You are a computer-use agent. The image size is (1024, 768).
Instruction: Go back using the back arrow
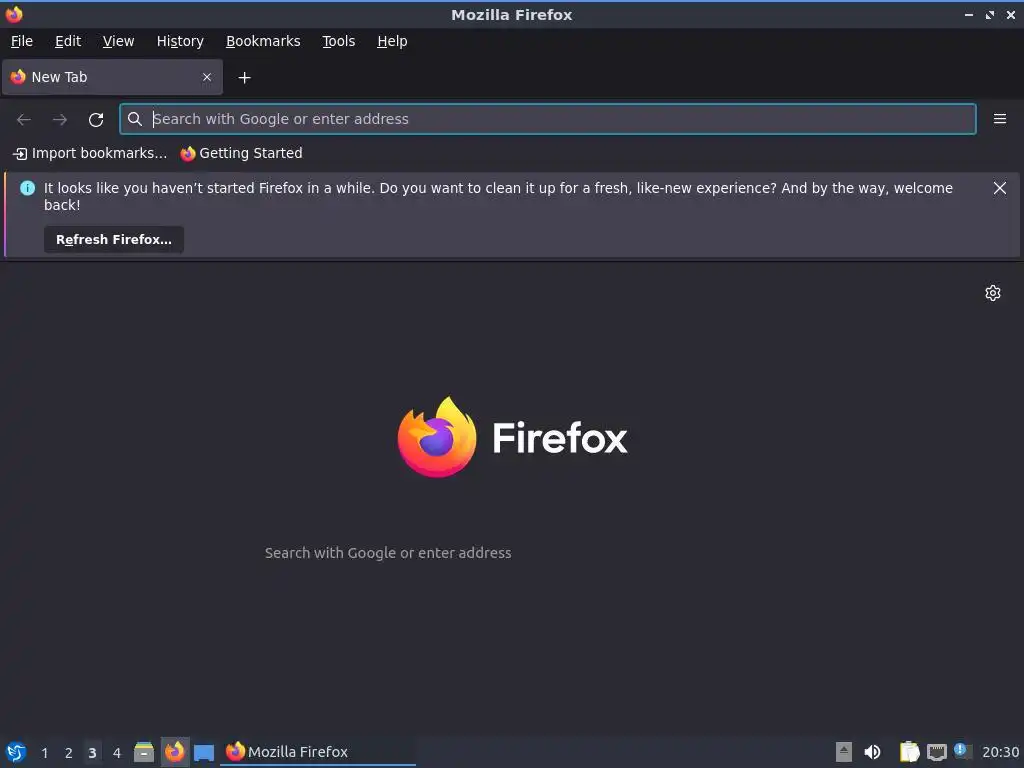click(24, 120)
